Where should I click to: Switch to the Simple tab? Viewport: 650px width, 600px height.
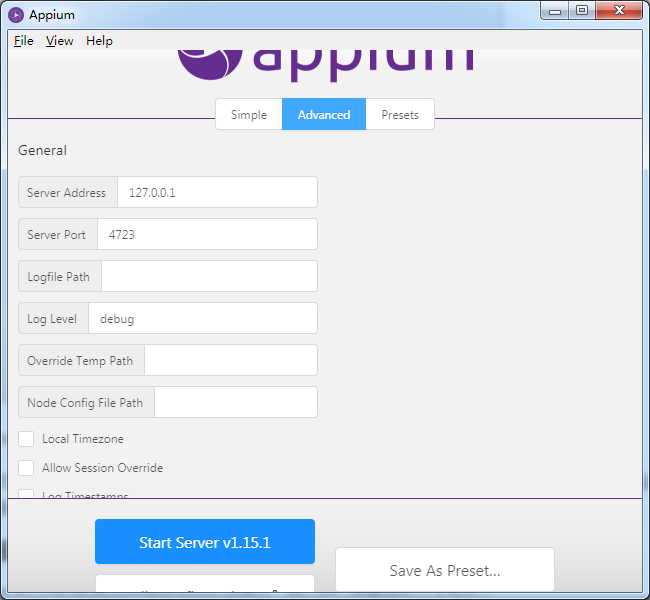(x=249, y=114)
